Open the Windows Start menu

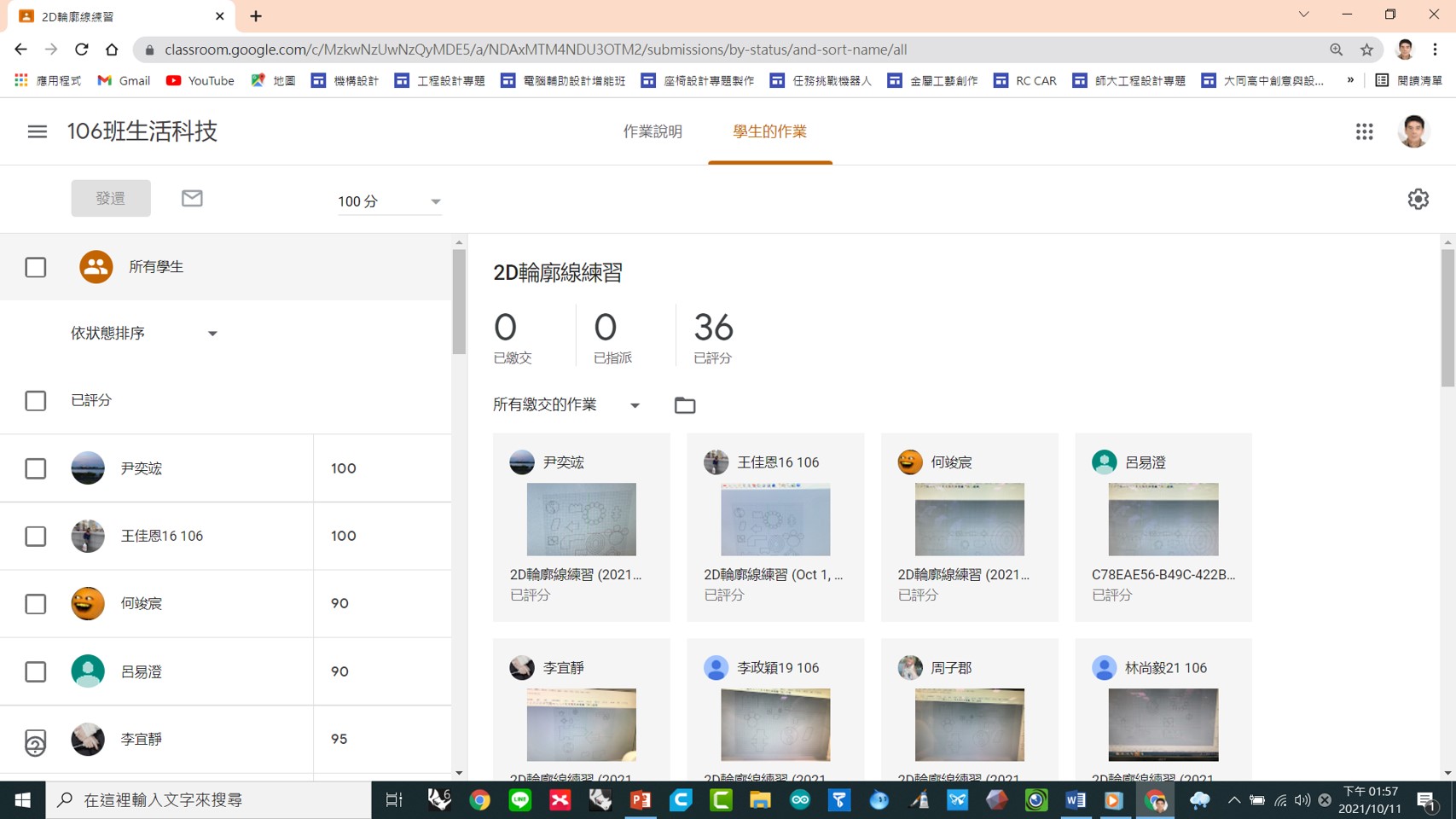pos(22,800)
